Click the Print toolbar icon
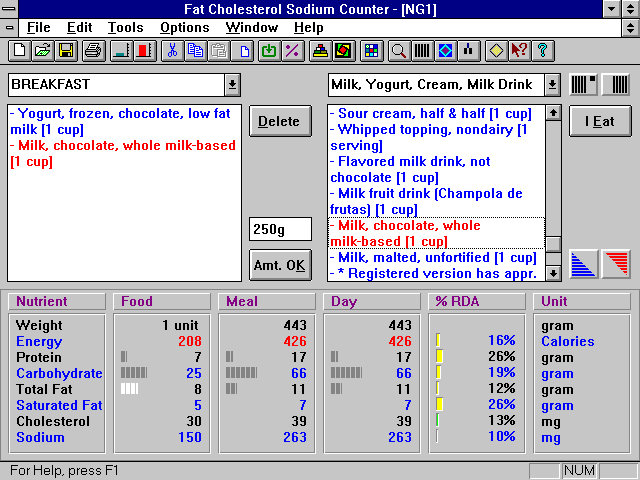 (93, 49)
